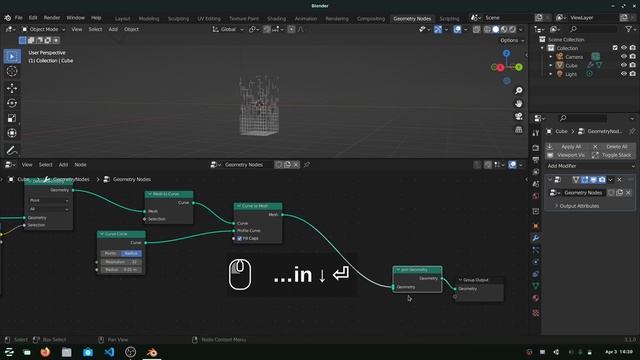Switch to the Geometry Nodes workspace tab

coord(412,18)
